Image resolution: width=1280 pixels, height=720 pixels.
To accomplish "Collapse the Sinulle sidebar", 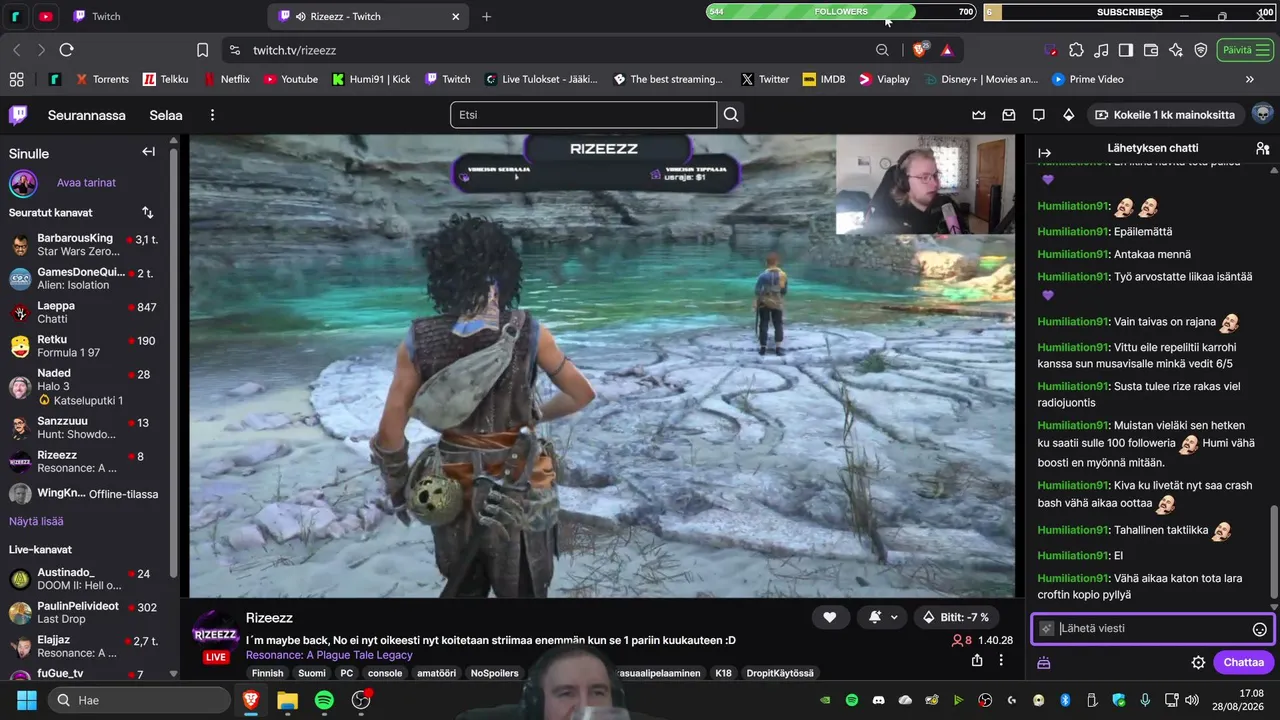I will pos(148,152).
